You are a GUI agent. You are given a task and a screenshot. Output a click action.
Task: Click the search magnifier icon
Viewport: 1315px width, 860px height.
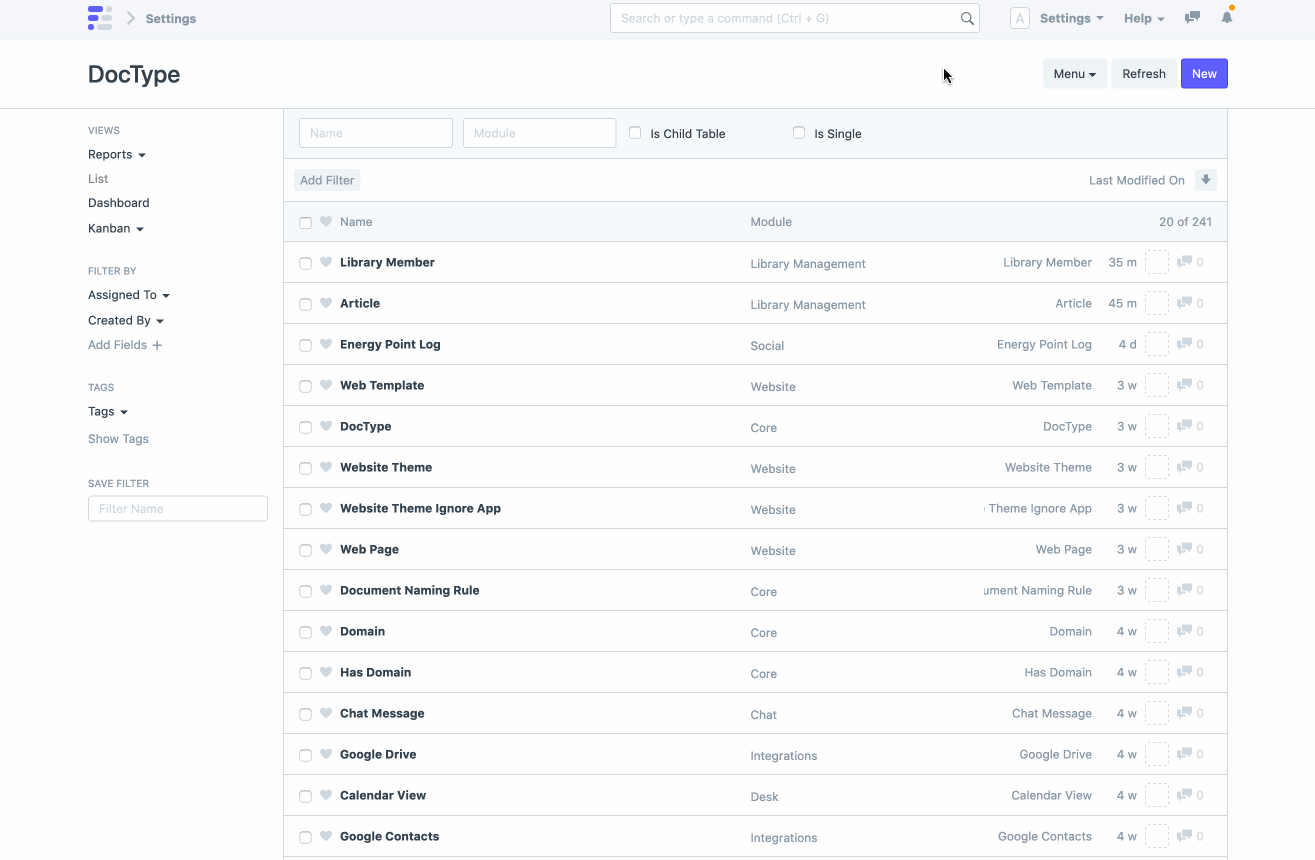pyautogui.click(x=967, y=18)
